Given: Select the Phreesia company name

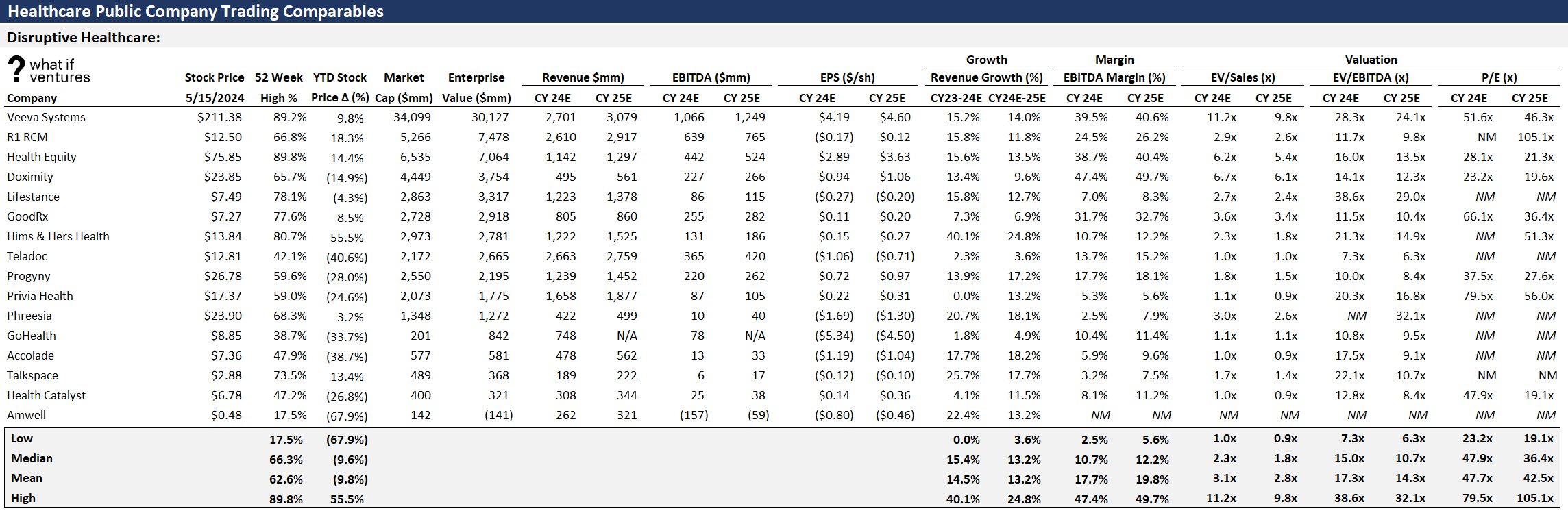Looking at the screenshot, I should coord(29,316).
